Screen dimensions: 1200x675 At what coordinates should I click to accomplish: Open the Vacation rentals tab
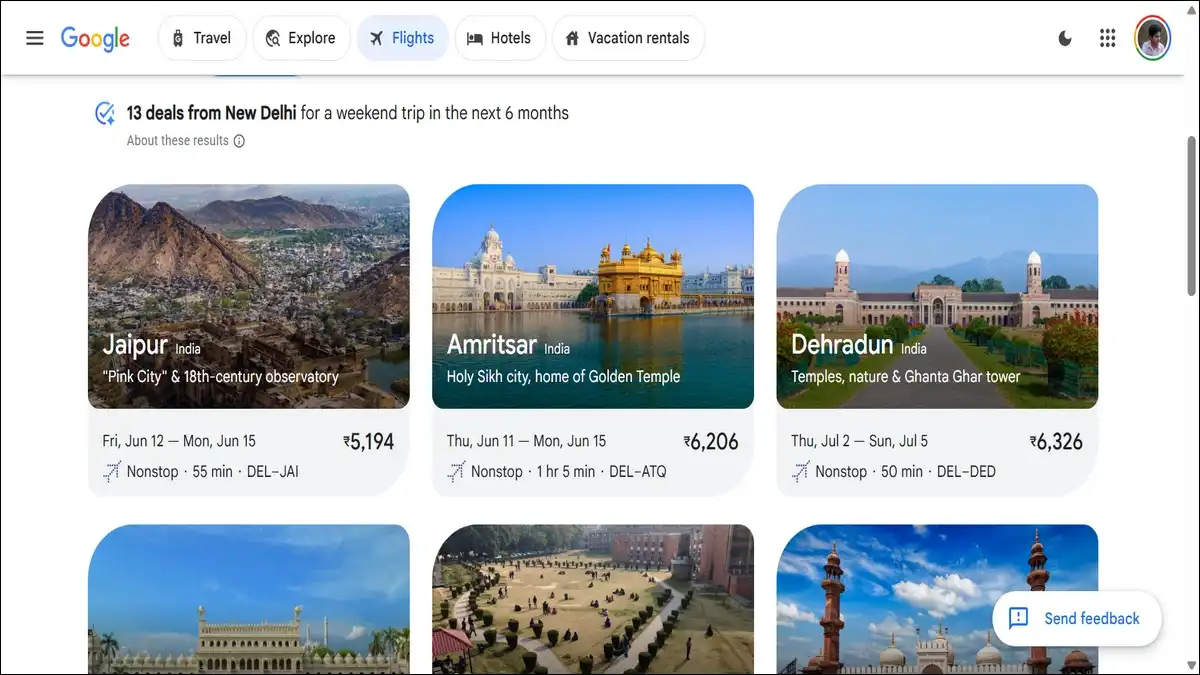pyautogui.click(x=628, y=38)
